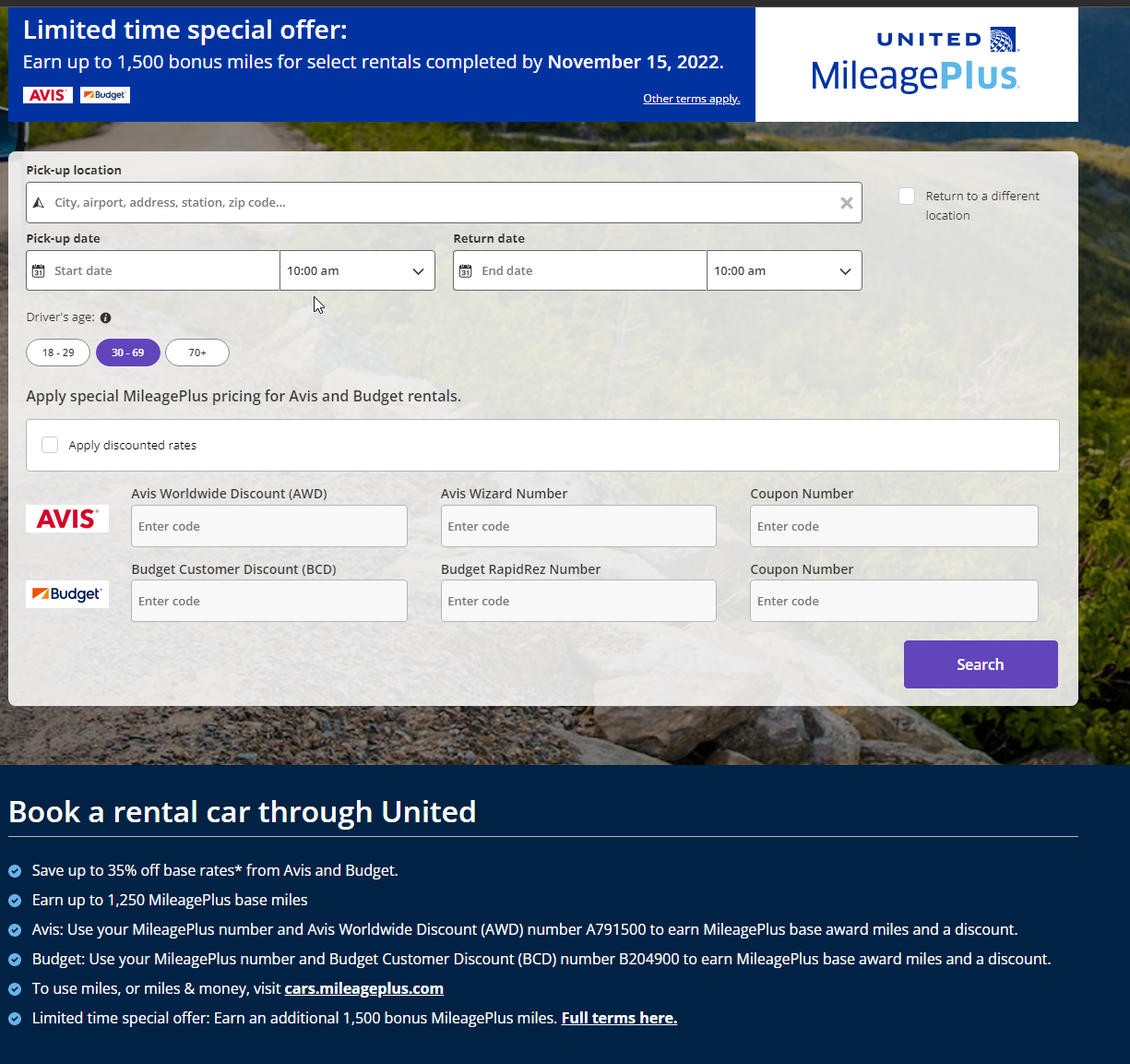Select driver's age 18 - 29
The width and height of the screenshot is (1130, 1064).
58,353
